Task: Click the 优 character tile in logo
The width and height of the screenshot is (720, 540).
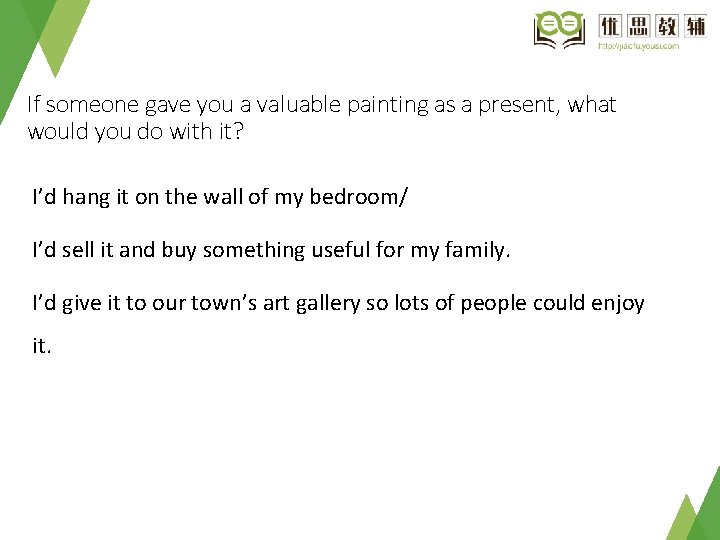Action: coord(610,26)
